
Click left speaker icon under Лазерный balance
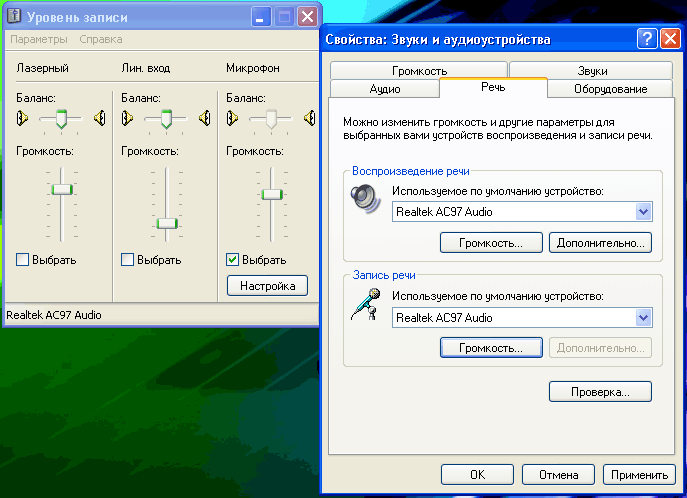tap(22, 118)
